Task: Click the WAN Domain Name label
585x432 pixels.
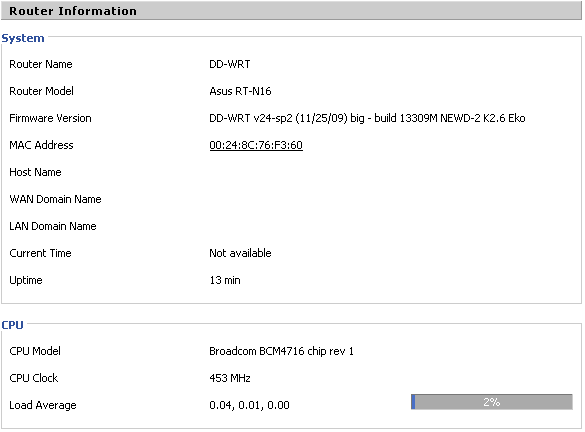Action: tap(55, 199)
